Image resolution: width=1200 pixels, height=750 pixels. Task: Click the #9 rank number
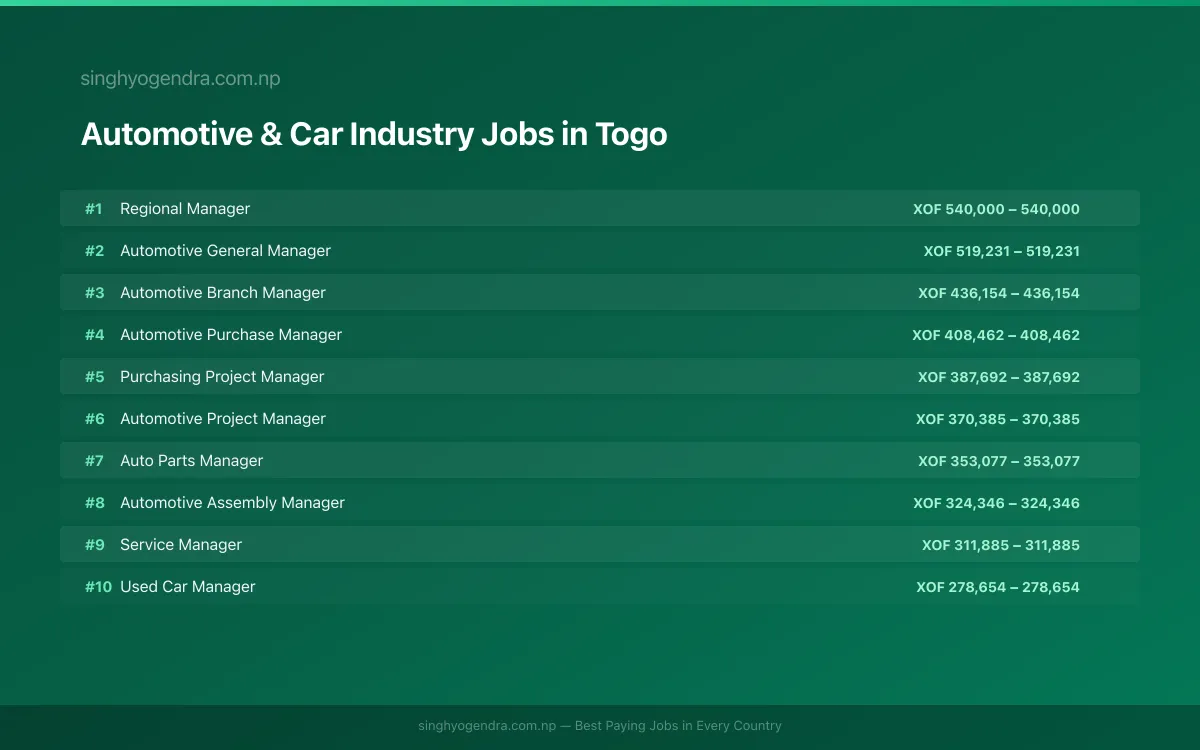pyautogui.click(x=94, y=545)
